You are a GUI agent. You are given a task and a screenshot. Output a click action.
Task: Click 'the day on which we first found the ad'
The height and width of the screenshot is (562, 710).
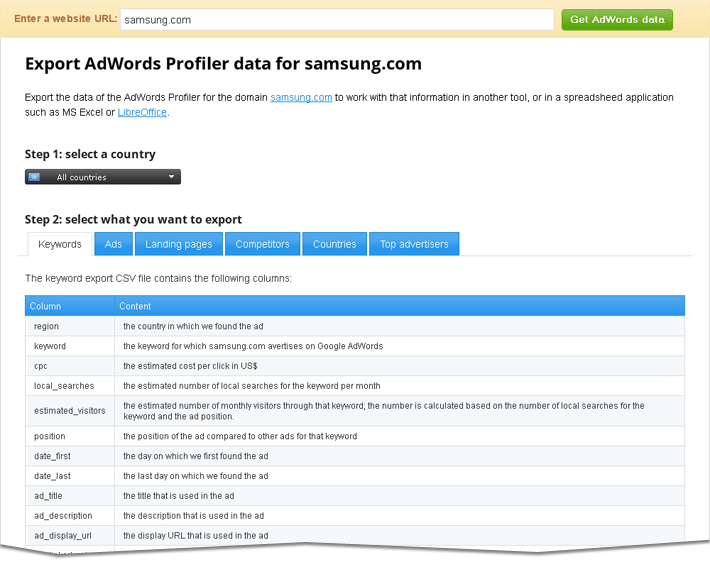196,456
